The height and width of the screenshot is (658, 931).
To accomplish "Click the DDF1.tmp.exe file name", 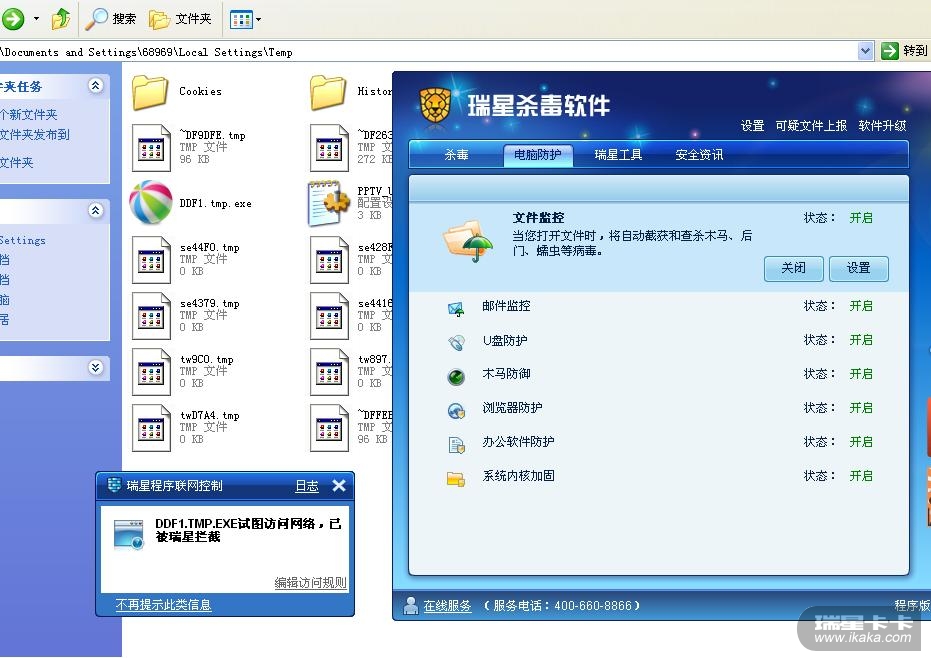I will point(216,203).
